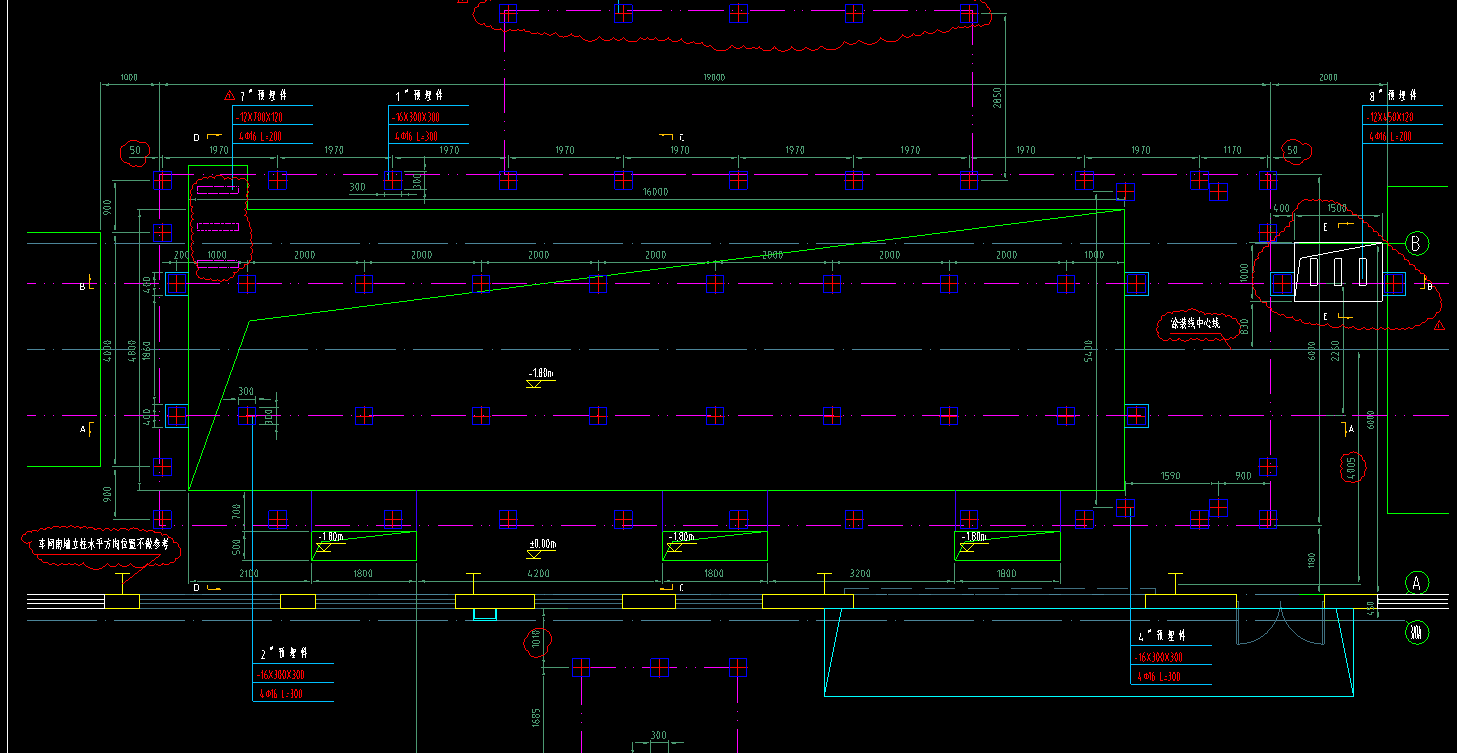Select the 1170 dimension text
The image size is (1457, 753).
1232,150
